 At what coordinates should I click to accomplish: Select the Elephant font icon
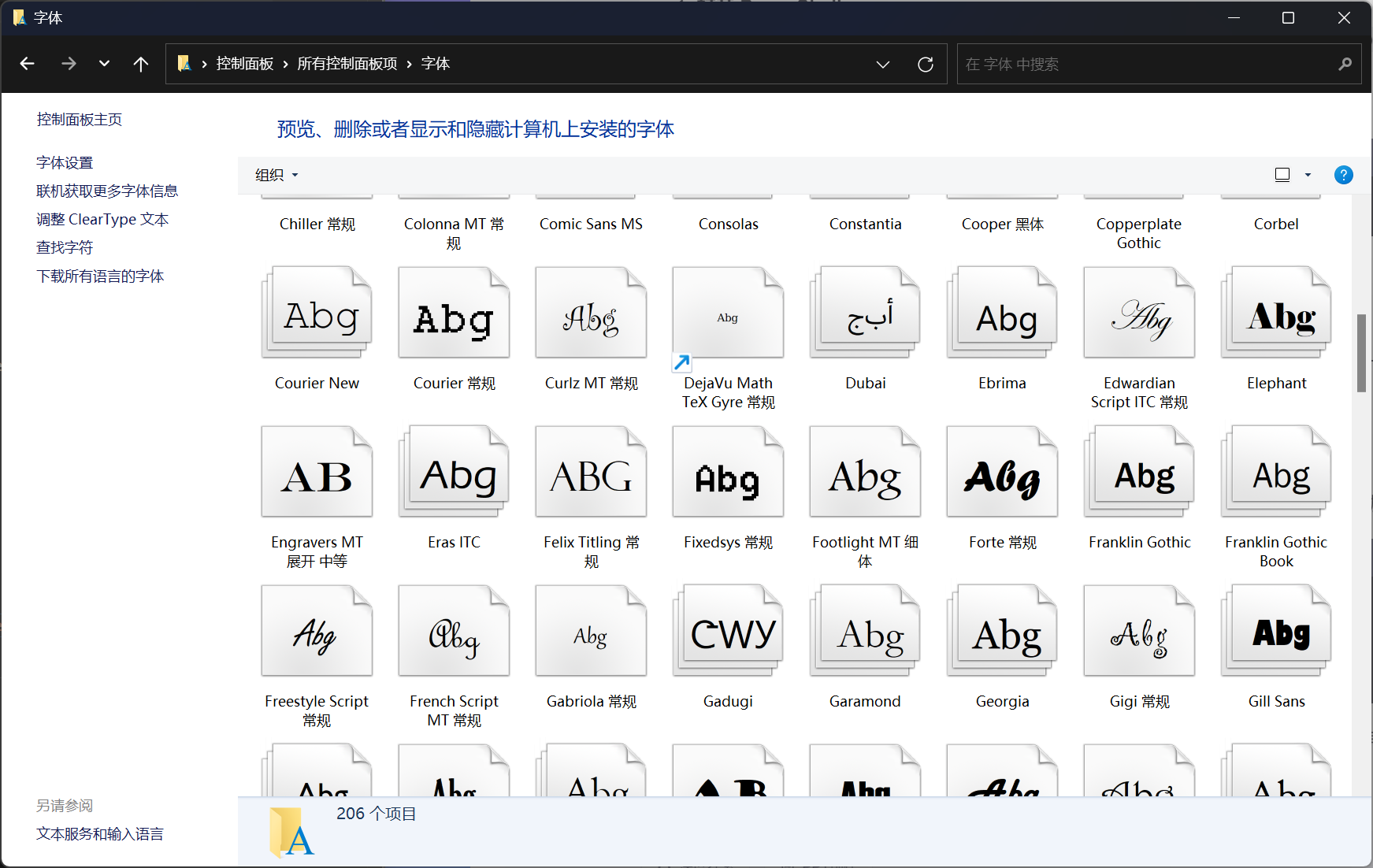pos(1276,313)
